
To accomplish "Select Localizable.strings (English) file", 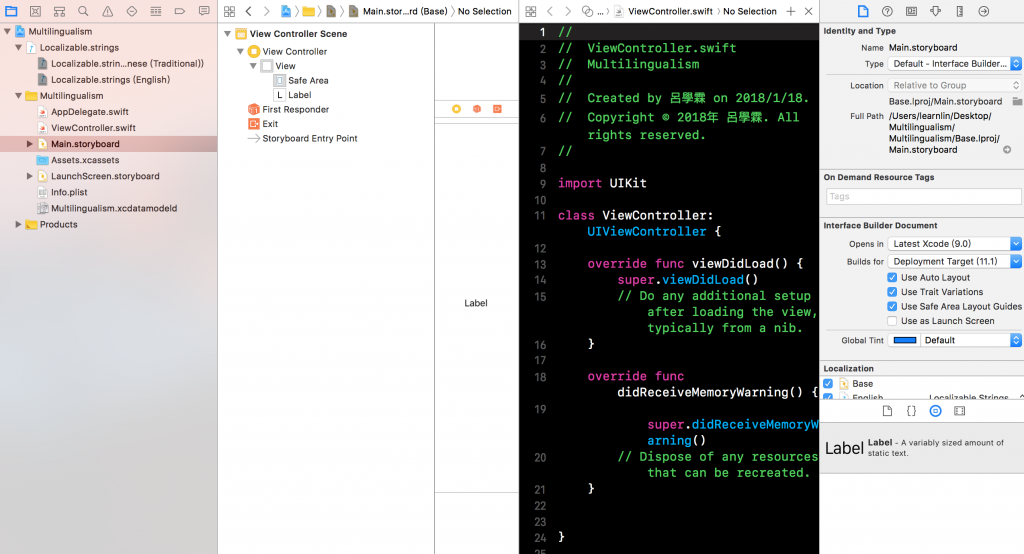I will (x=110, y=80).
